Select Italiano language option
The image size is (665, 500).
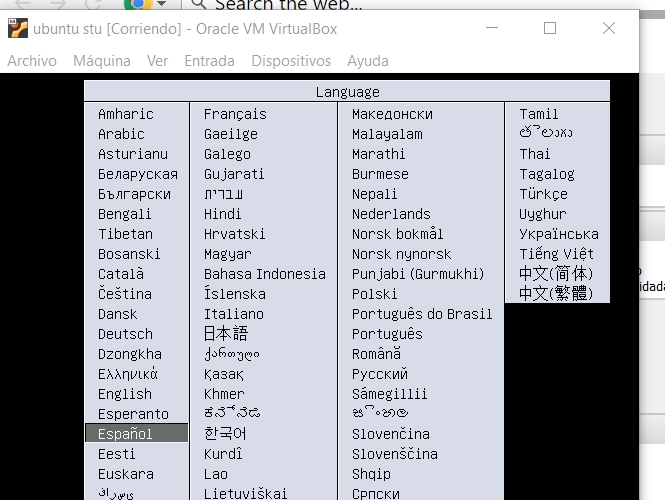point(234,314)
